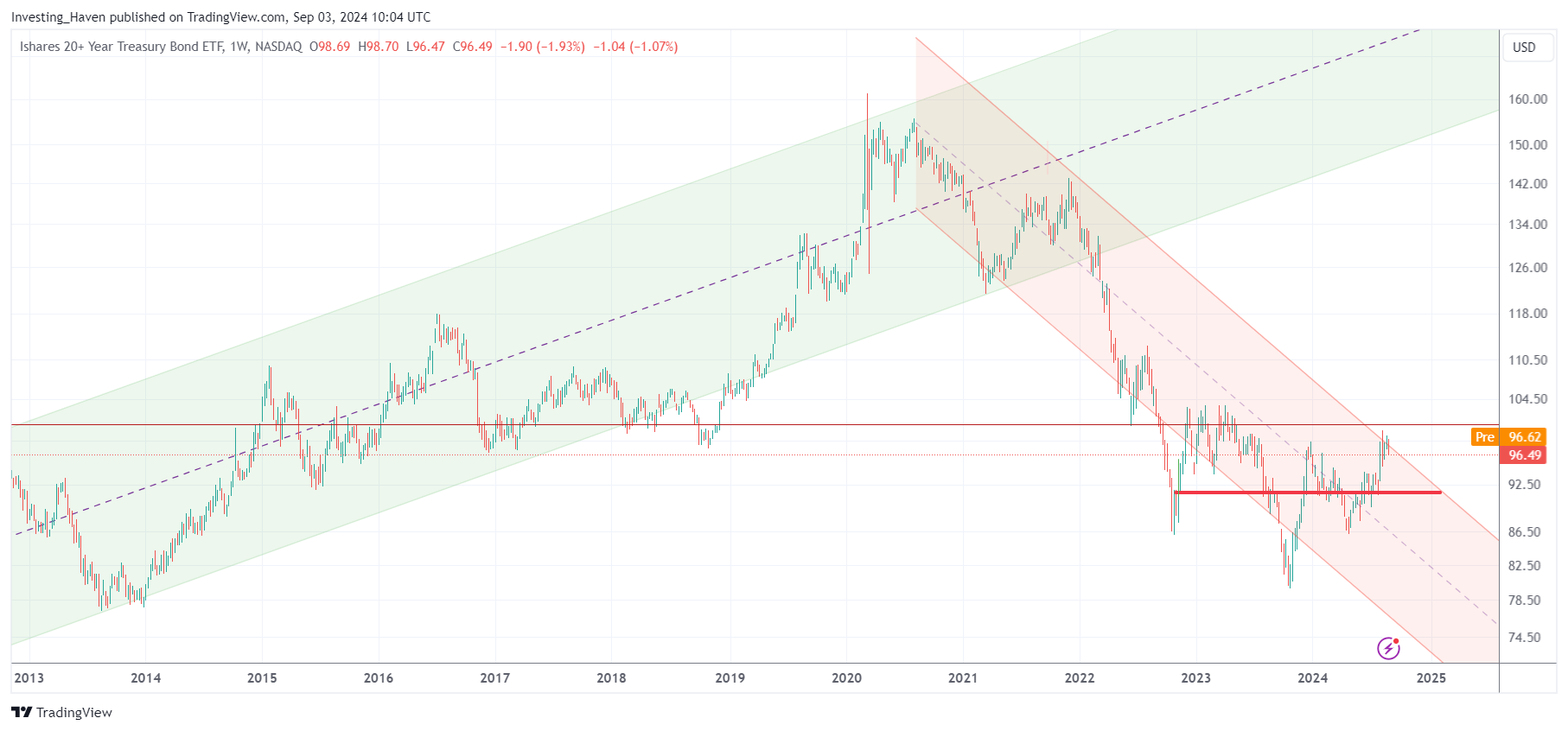Click the Ishares 20+ Year Treasury Bond ETF title
The image size is (1568, 731).
(122, 47)
